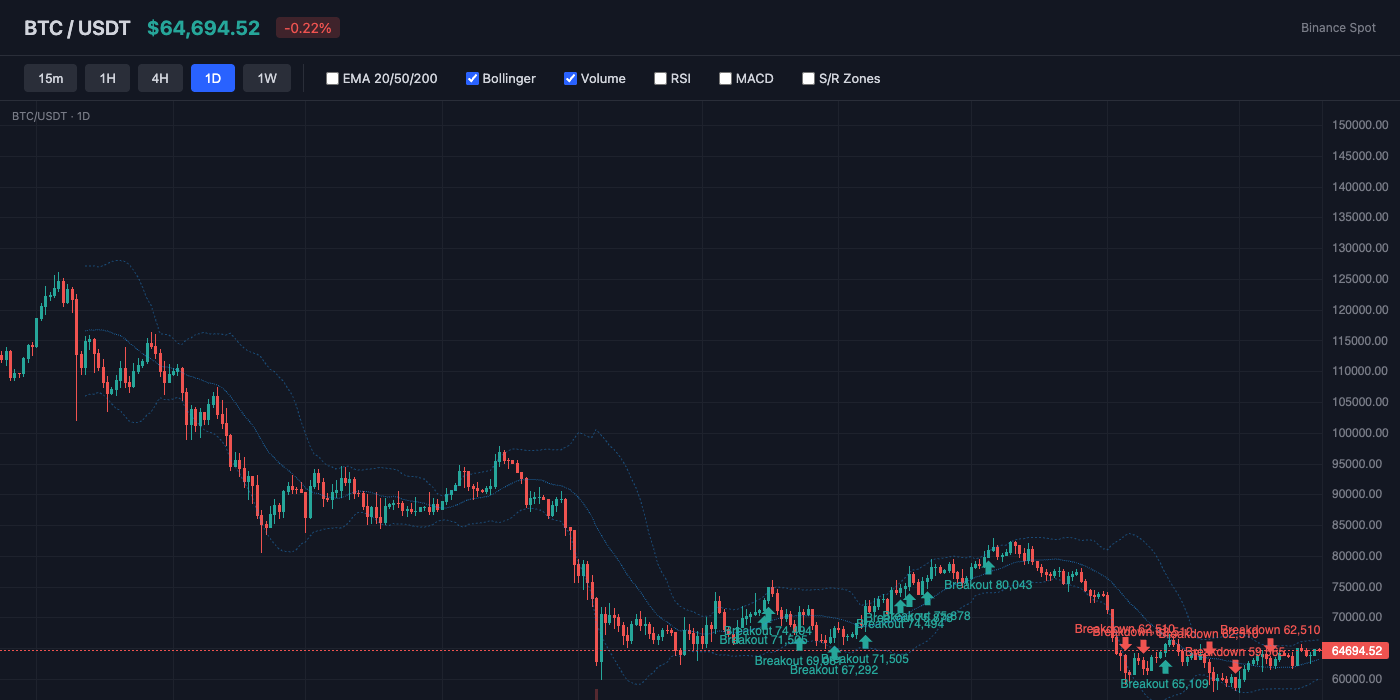The image size is (1400, 700).
Task: Uncheck the Bollinger indicator checkbox
Action: click(x=472, y=78)
